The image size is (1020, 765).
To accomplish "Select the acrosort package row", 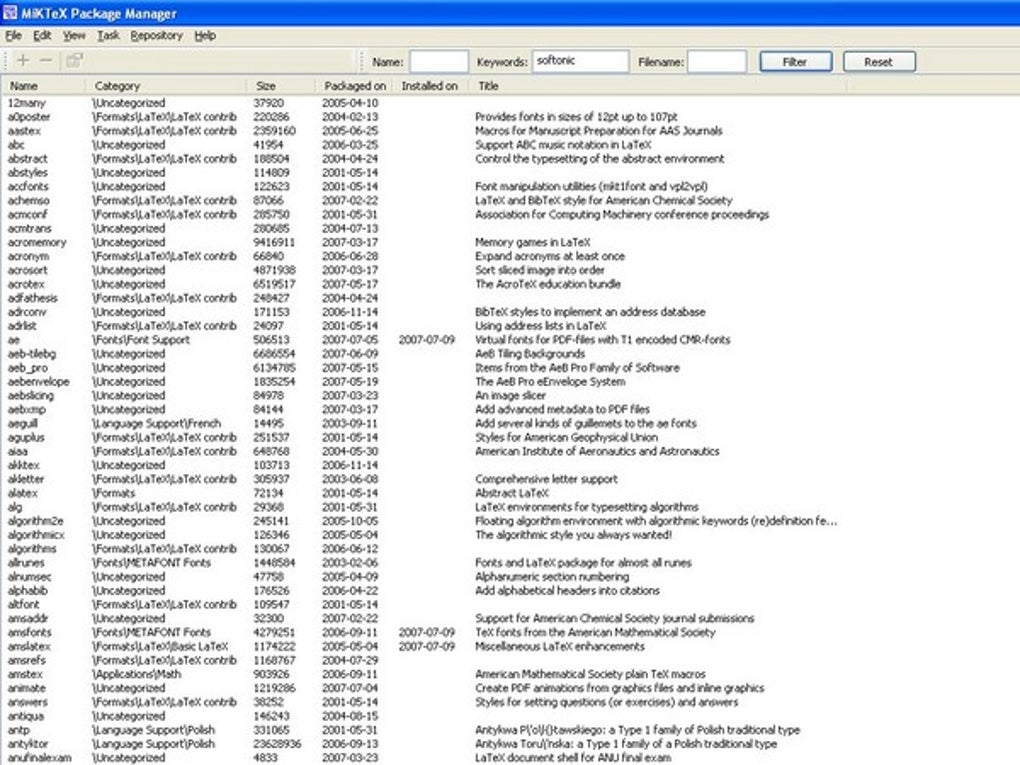I will (x=423, y=270).
